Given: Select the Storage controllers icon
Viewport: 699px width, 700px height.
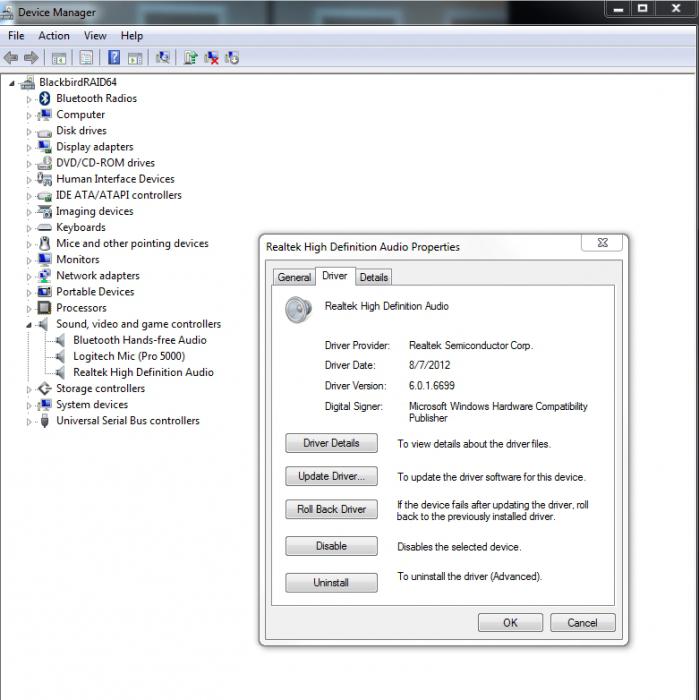Looking at the screenshot, I should point(44,388).
